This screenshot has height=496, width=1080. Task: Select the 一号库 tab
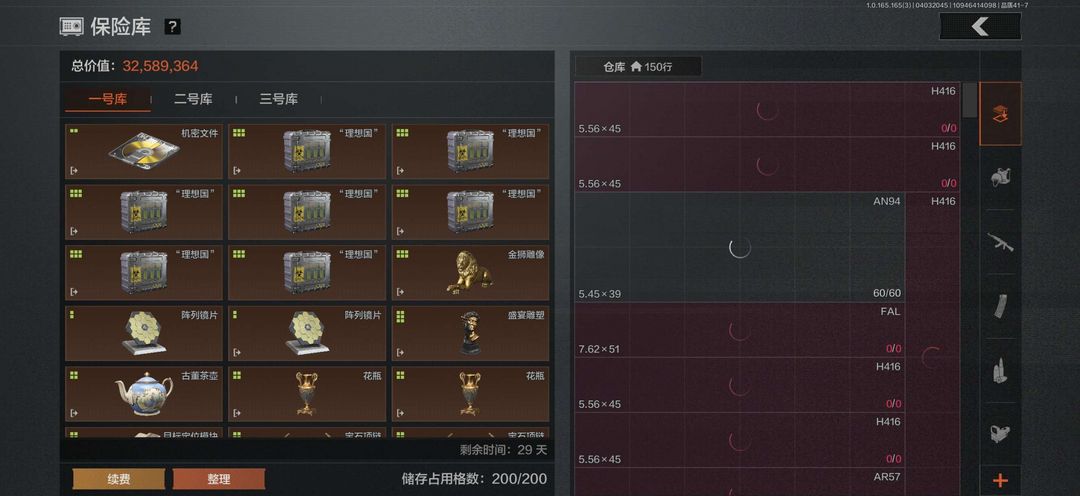[107, 99]
